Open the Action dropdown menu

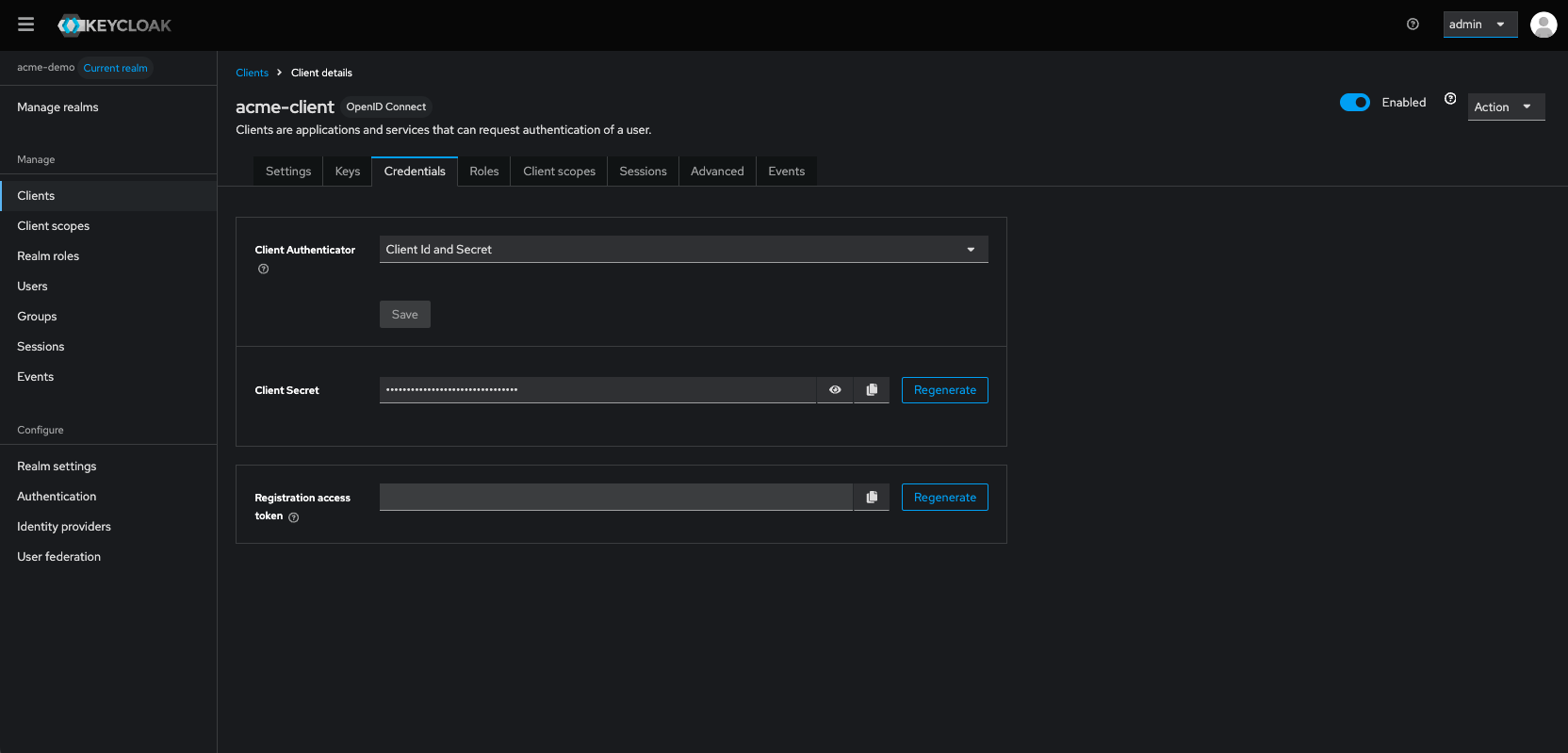point(1506,106)
